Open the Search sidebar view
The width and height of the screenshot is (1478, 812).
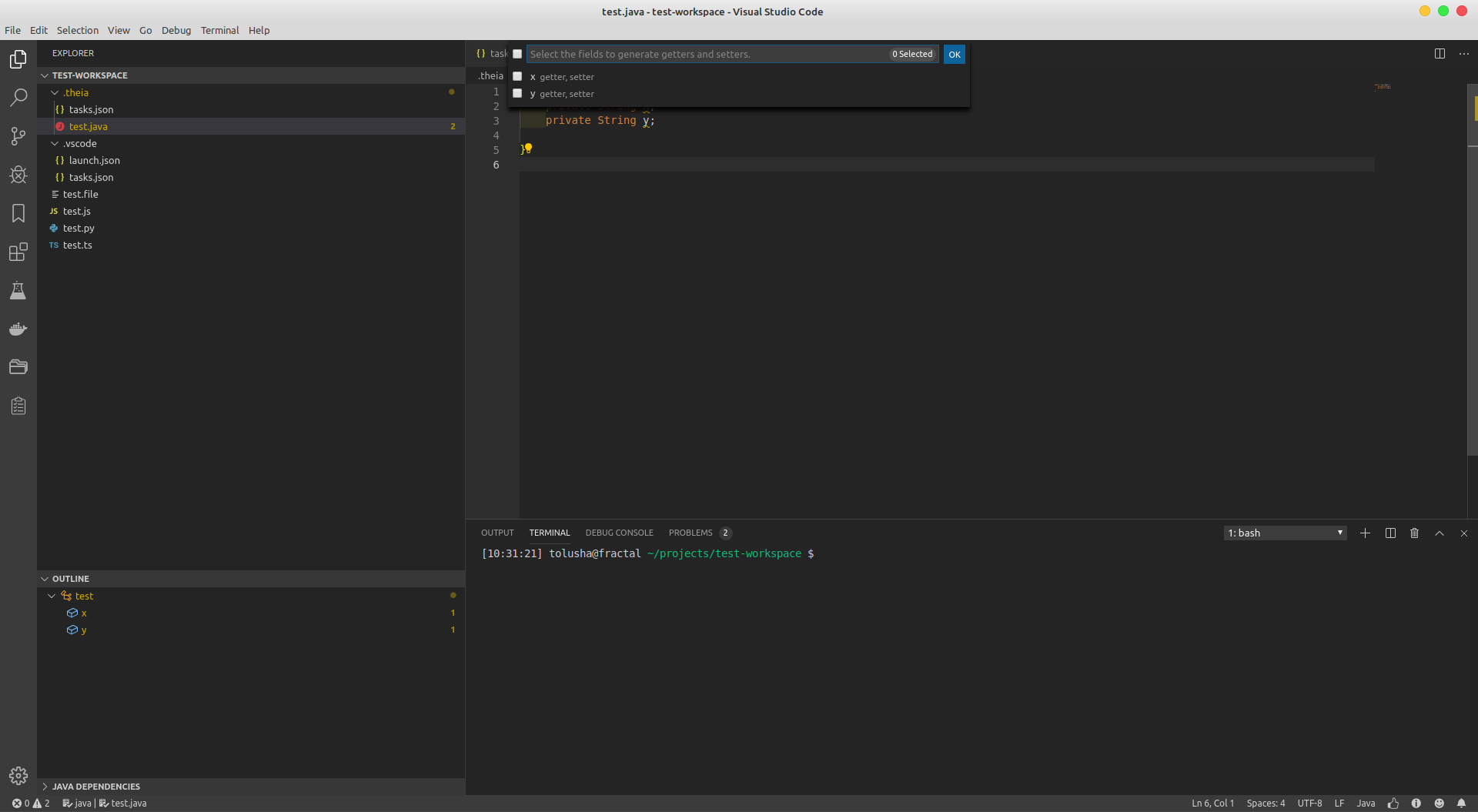tap(18, 97)
